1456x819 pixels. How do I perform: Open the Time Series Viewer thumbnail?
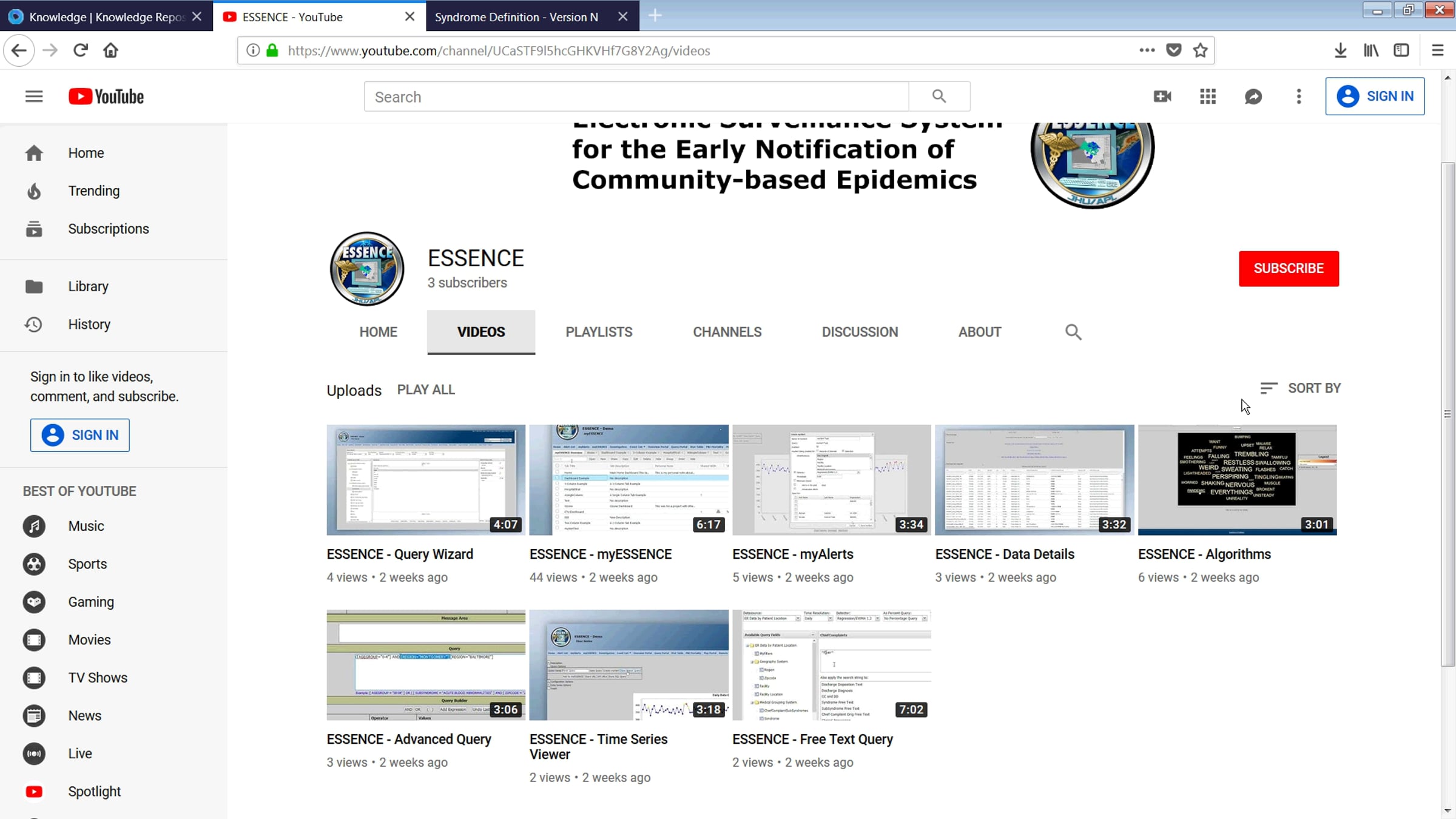(629, 665)
